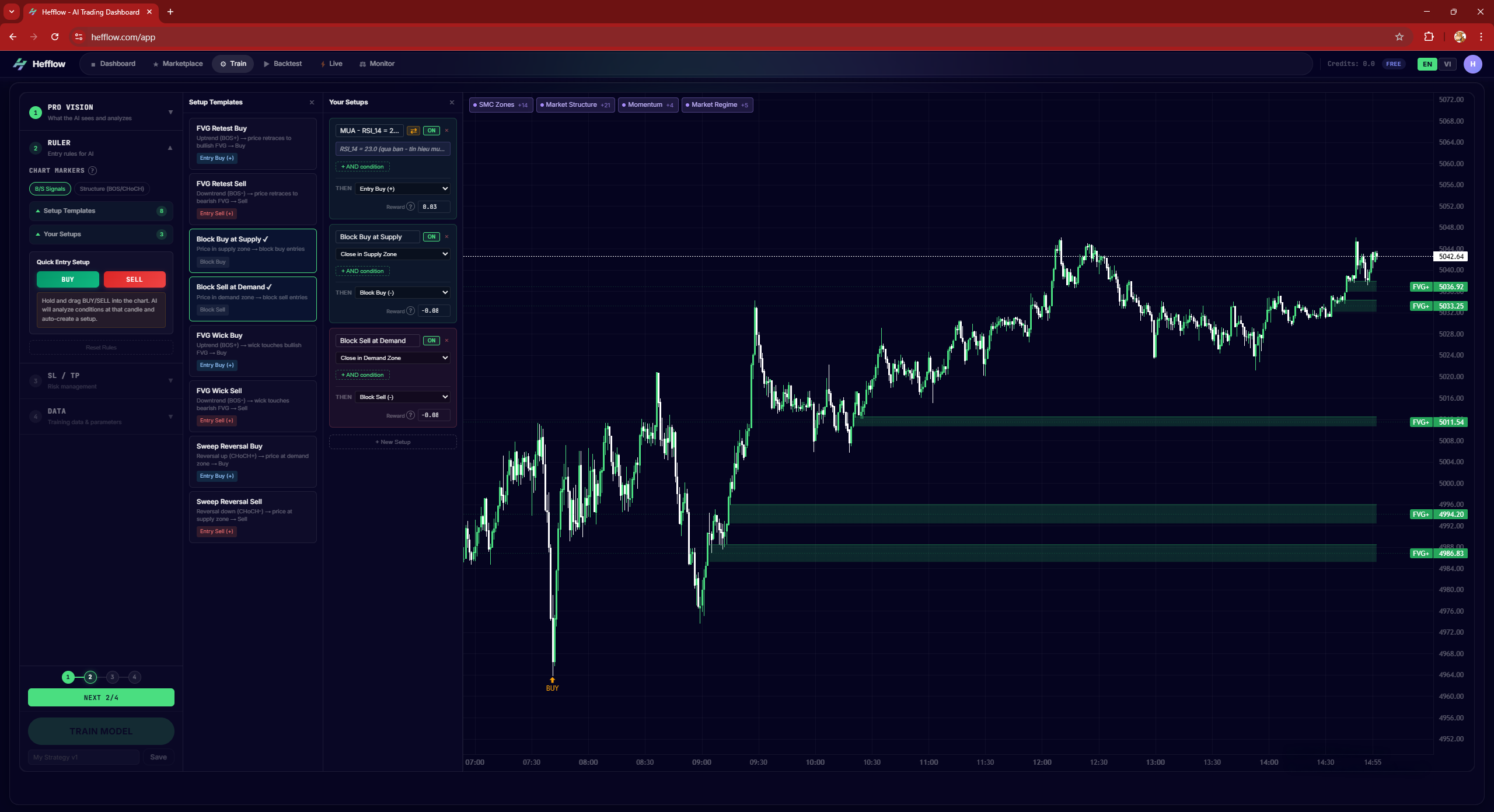The height and width of the screenshot is (812, 1494).
Task: Click NEXT 2/4 to proceed
Action: [x=100, y=697]
